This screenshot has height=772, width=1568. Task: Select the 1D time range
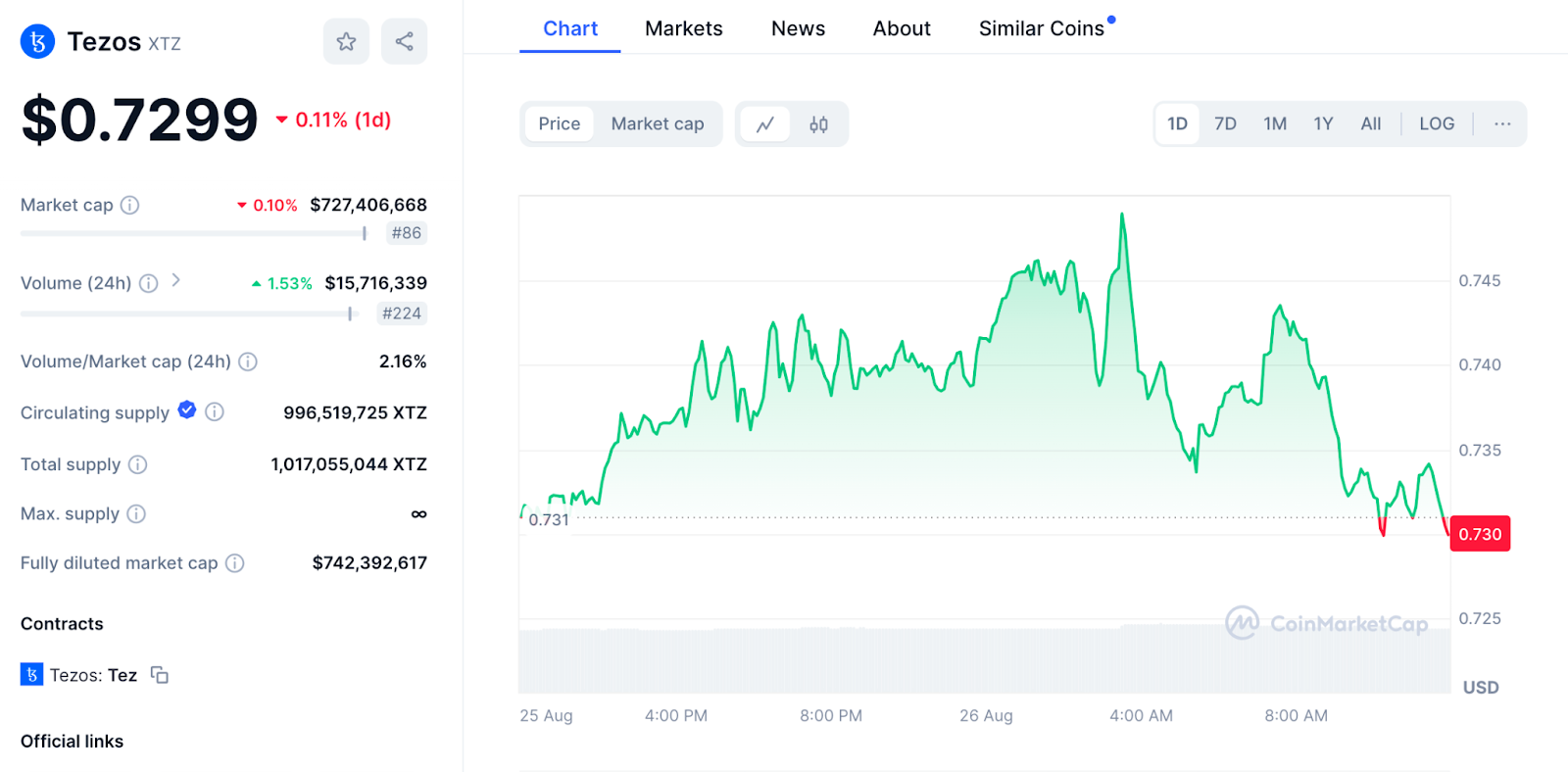[1177, 124]
